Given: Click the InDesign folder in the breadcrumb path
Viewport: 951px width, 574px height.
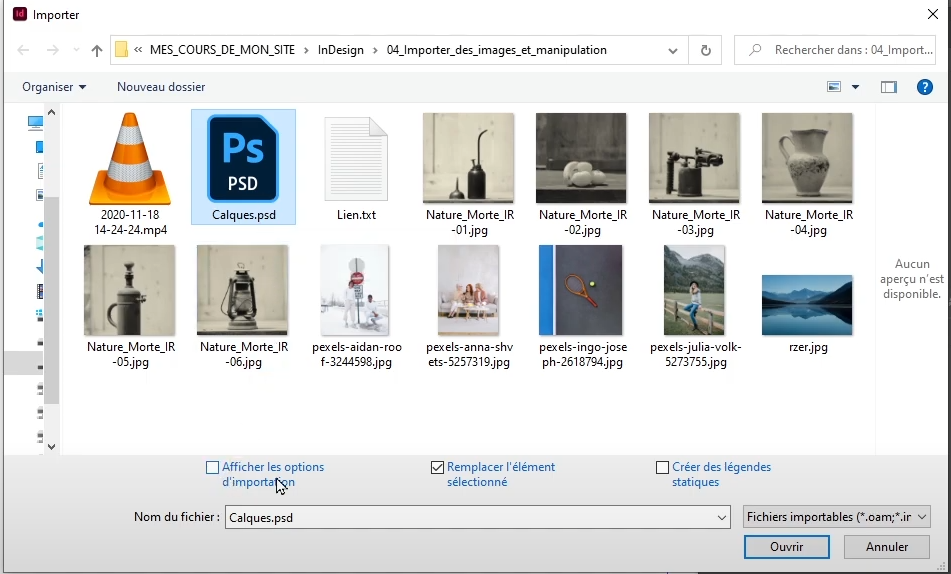Looking at the screenshot, I should pyautogui.click(x=341, y=50).
